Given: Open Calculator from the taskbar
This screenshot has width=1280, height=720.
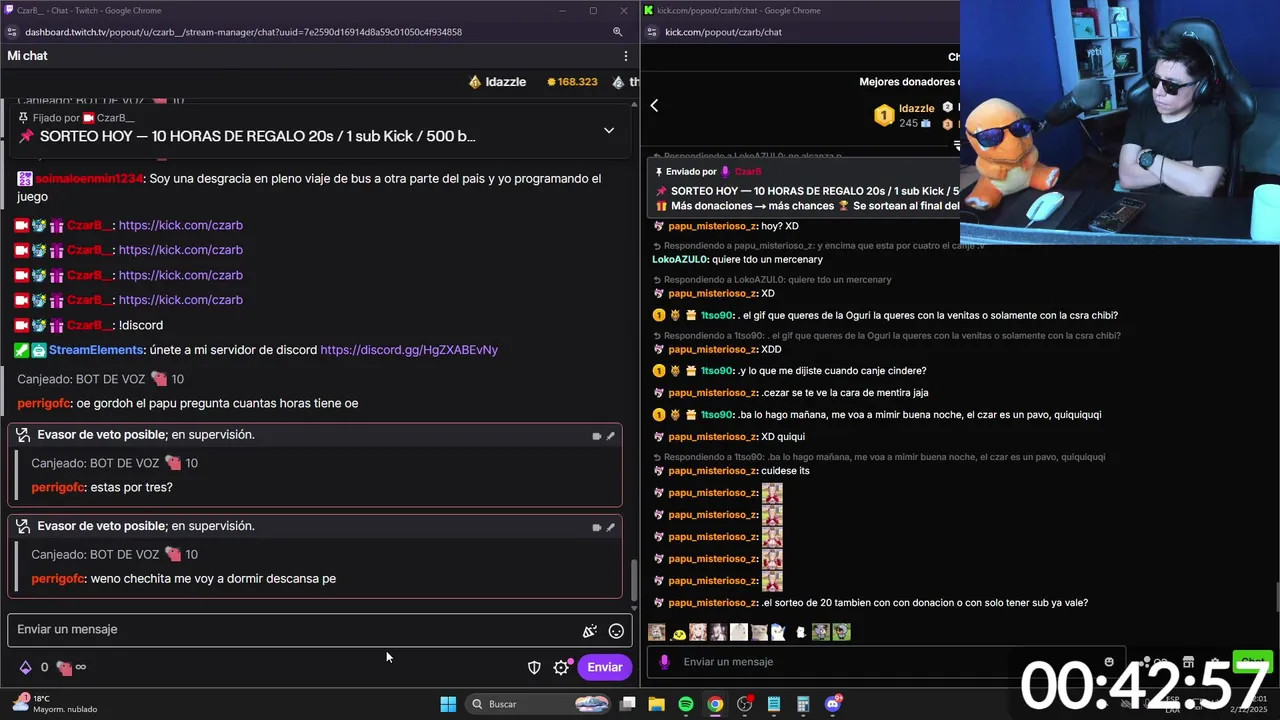Looking at the screenshot, I should (x=803, y=704).
